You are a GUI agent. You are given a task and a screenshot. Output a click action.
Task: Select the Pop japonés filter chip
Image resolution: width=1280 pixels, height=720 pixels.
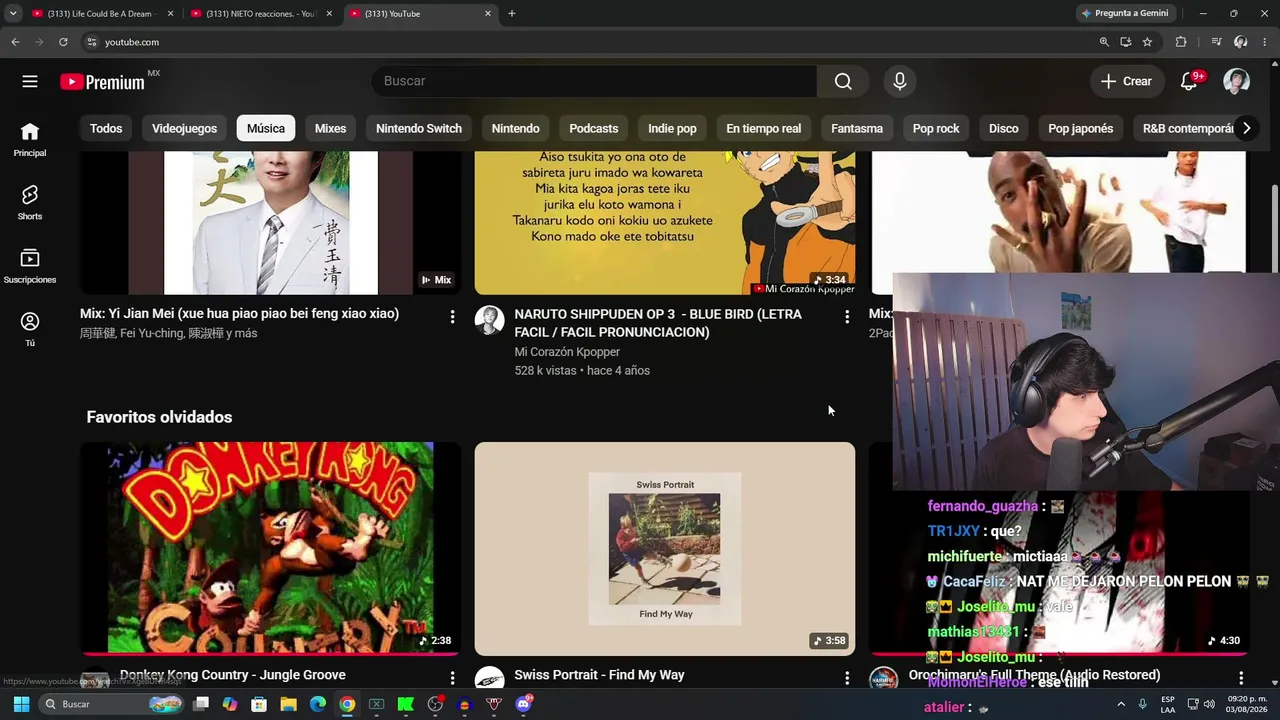[1081, 128]
